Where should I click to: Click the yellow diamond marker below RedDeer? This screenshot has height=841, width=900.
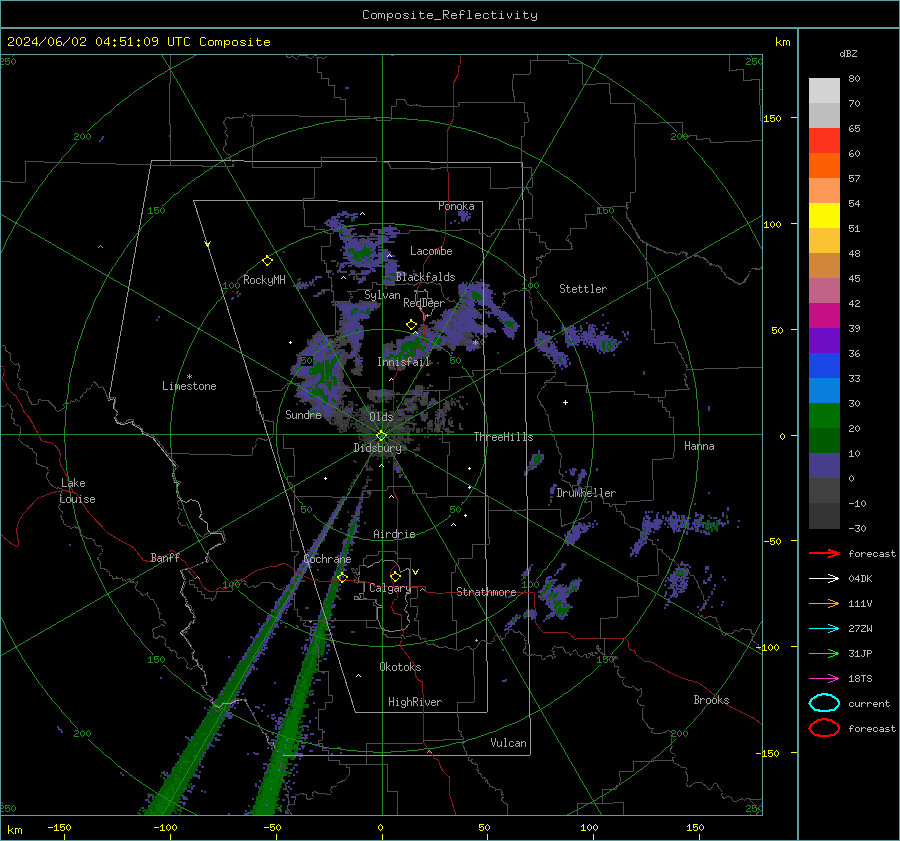(x=412, y=325)
